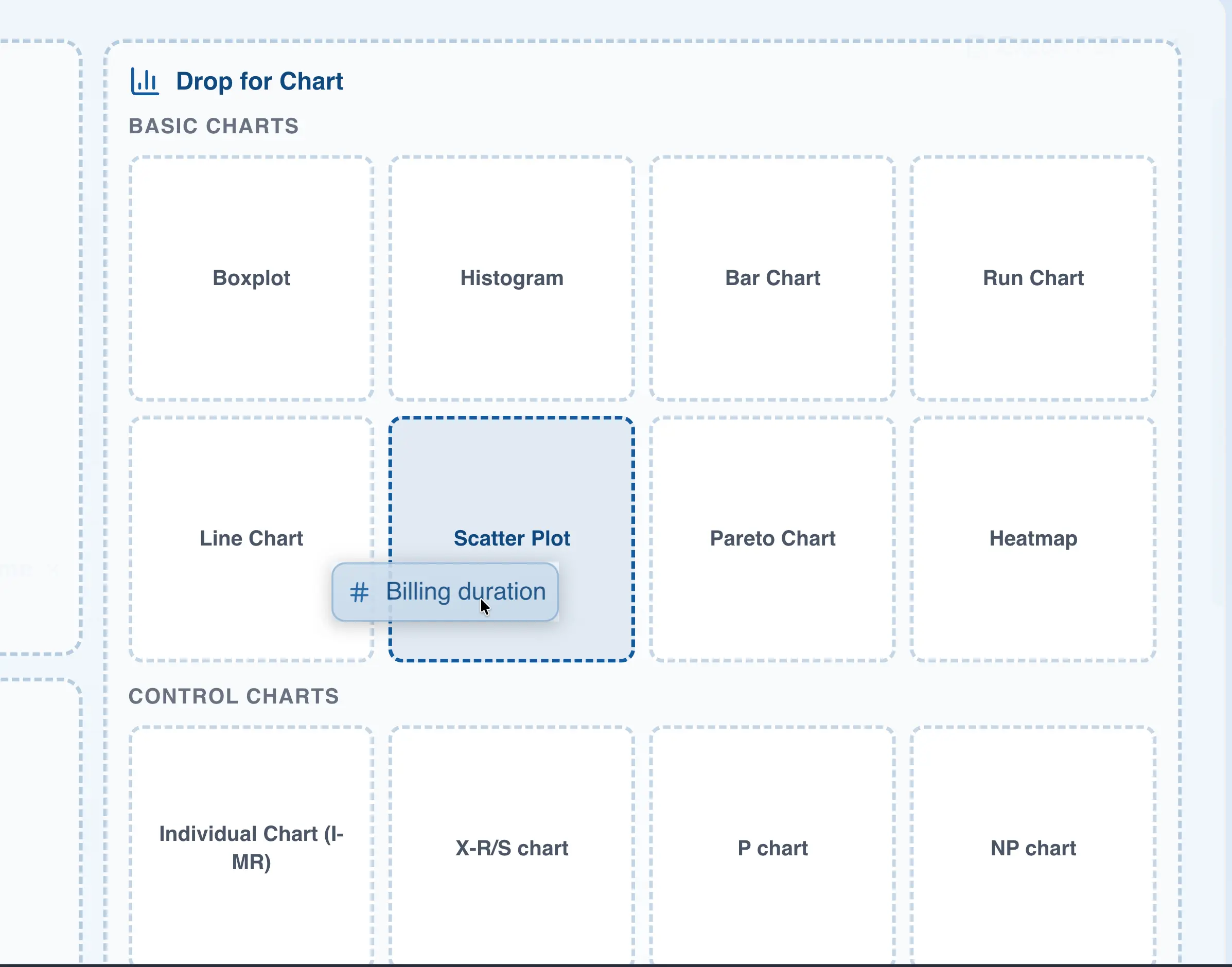Click the CONTROL CHARTS section label

pos(233,696)
